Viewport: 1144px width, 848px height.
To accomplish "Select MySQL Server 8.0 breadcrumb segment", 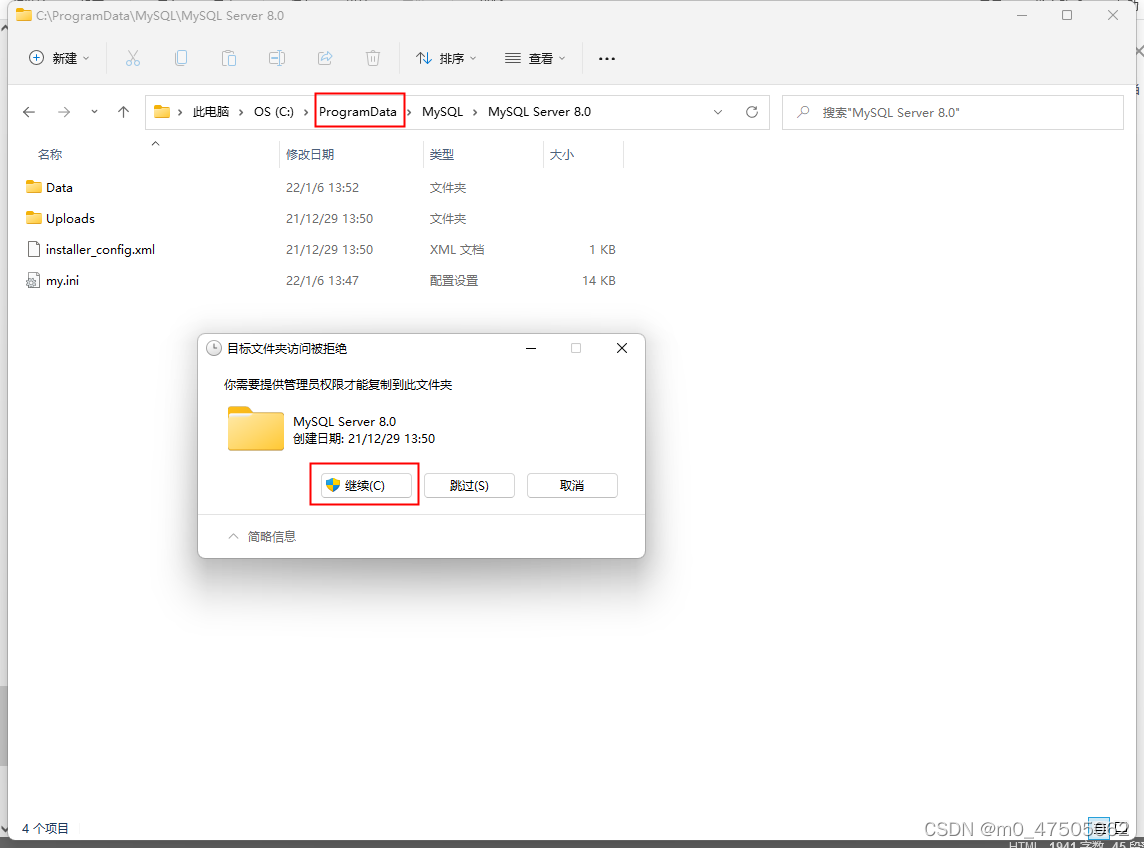I will [x=539, y=112].
